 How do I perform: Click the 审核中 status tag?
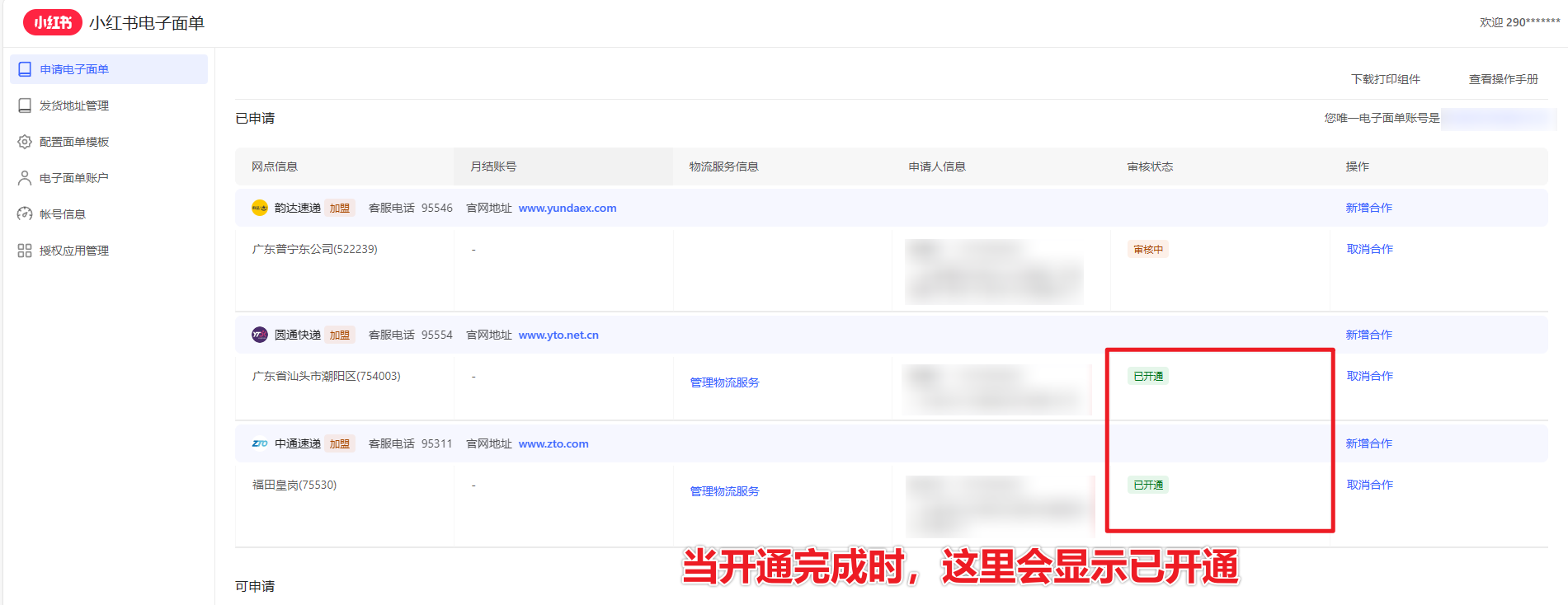pyautogui.click(x=1148, y=250)
